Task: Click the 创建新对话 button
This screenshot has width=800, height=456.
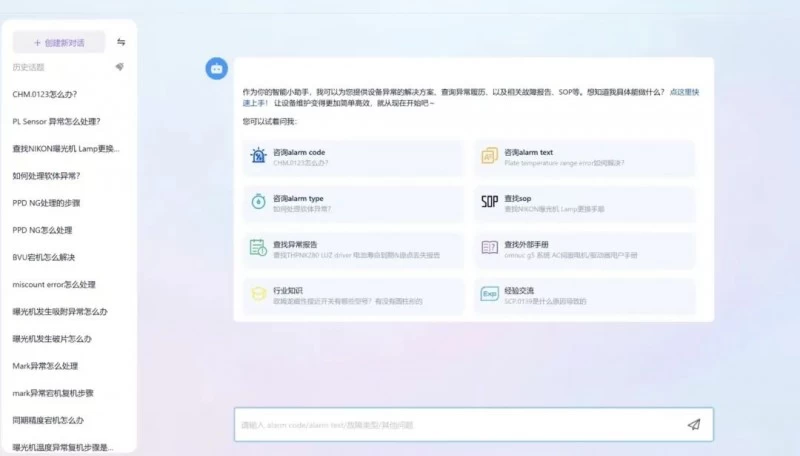Action: click(59, 43)
